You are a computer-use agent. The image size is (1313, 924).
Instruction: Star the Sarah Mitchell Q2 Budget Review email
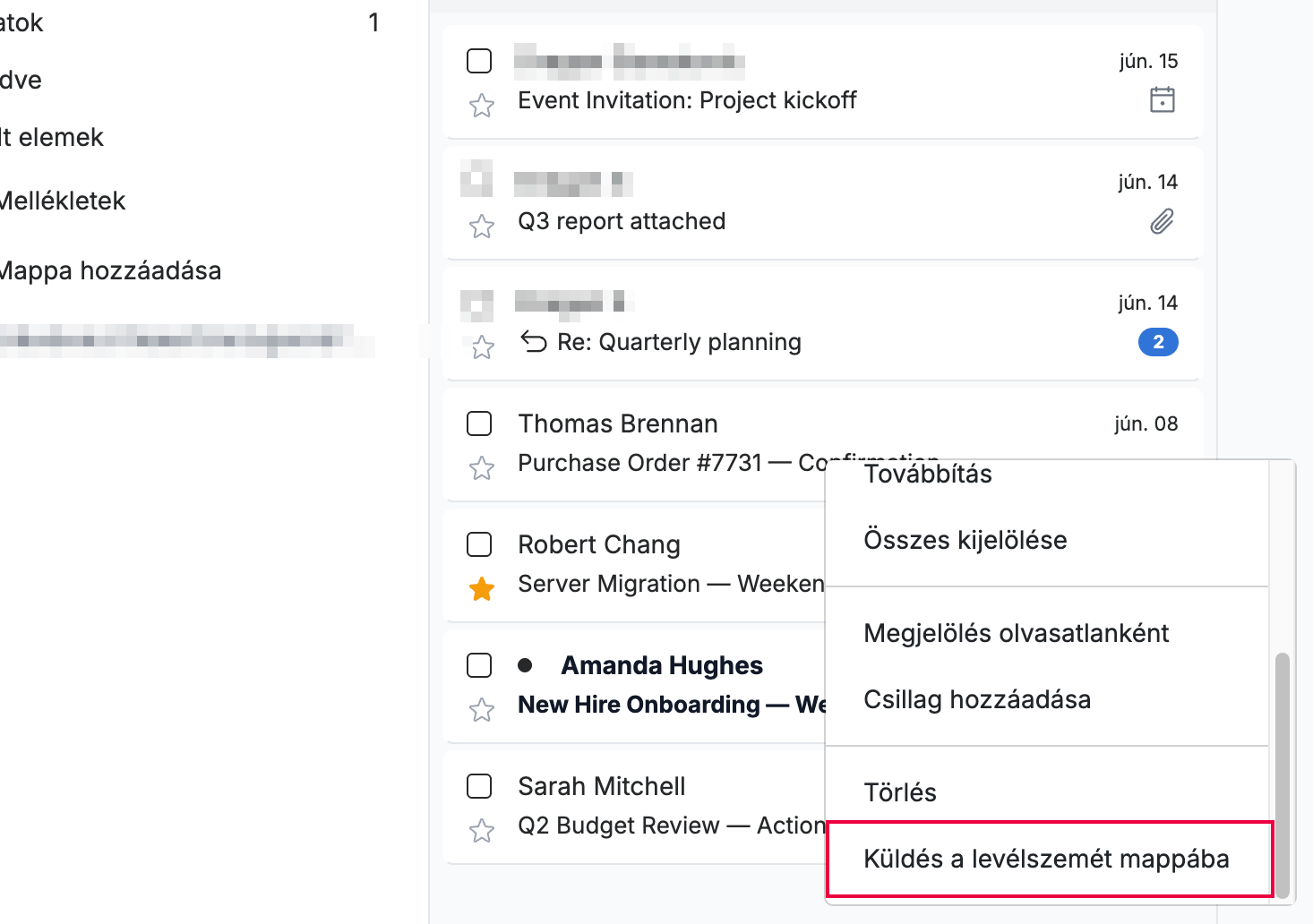pos(482,831)
